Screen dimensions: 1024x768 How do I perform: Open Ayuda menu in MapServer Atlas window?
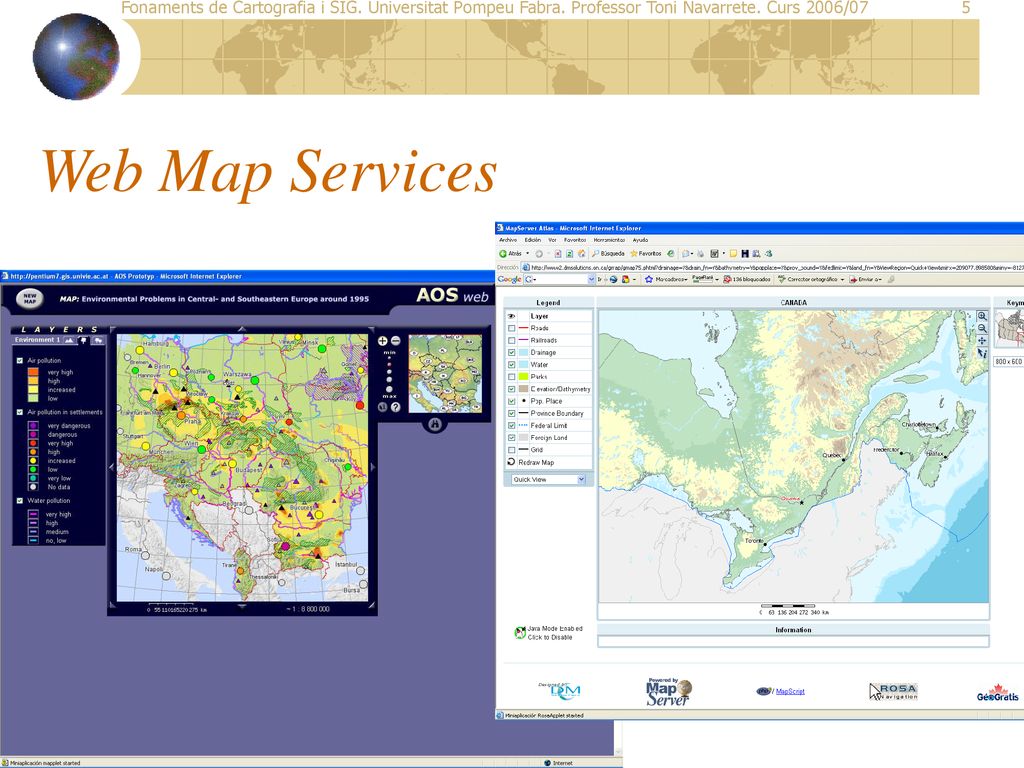640,240
